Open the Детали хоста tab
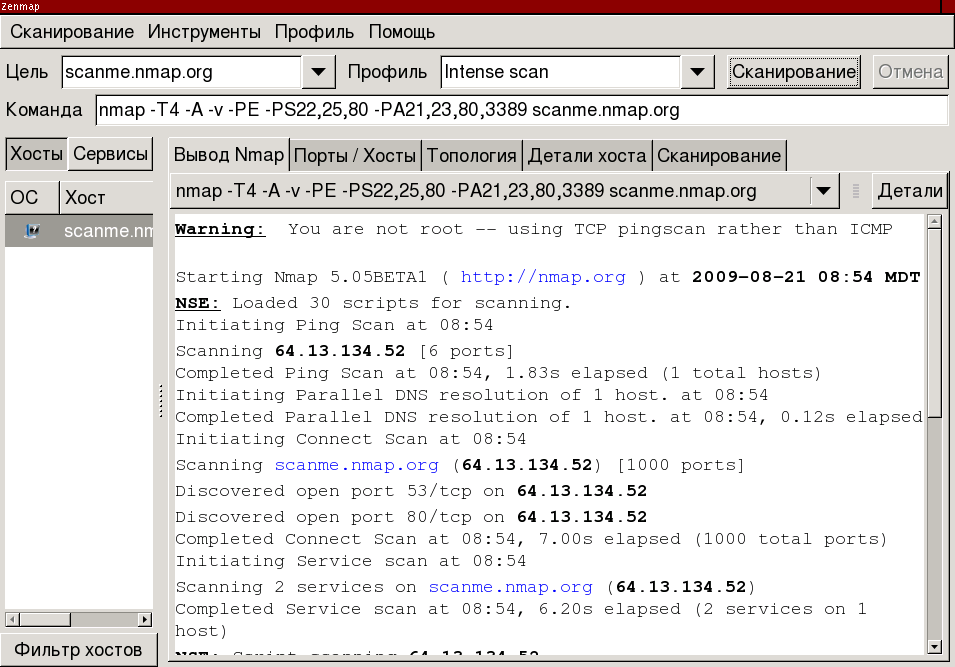The image size is (955, 667). coord(587,156)
